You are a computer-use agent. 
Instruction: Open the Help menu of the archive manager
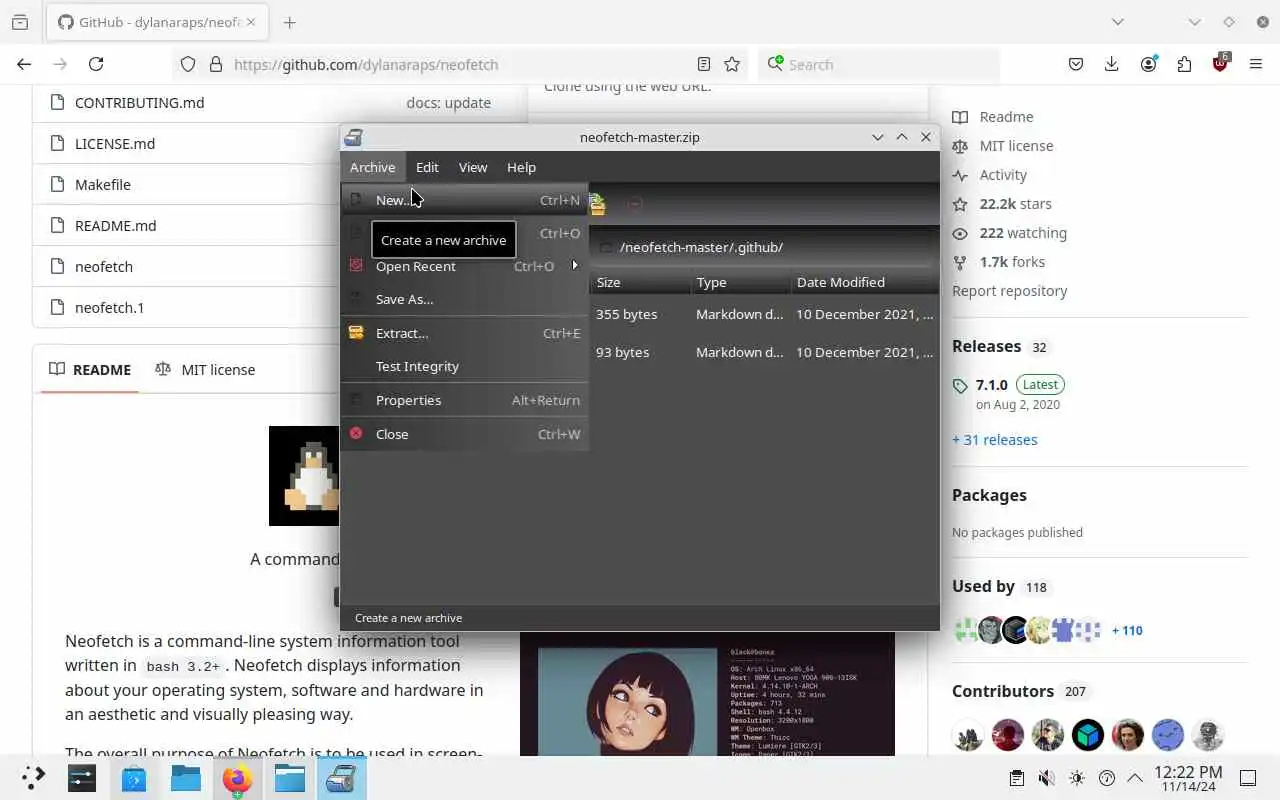click(521, 167)
